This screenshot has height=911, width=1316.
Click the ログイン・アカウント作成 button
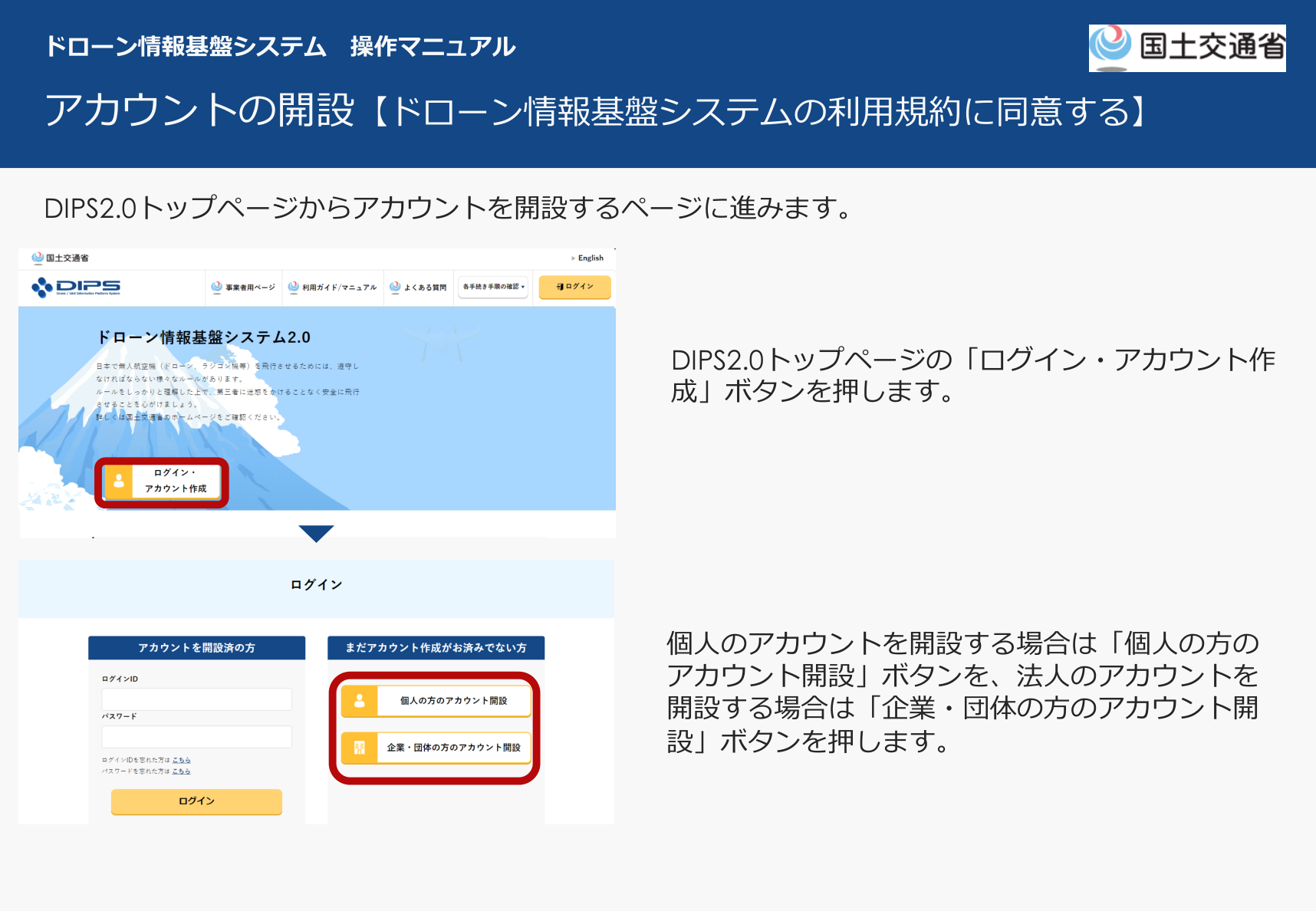(162, 482)
